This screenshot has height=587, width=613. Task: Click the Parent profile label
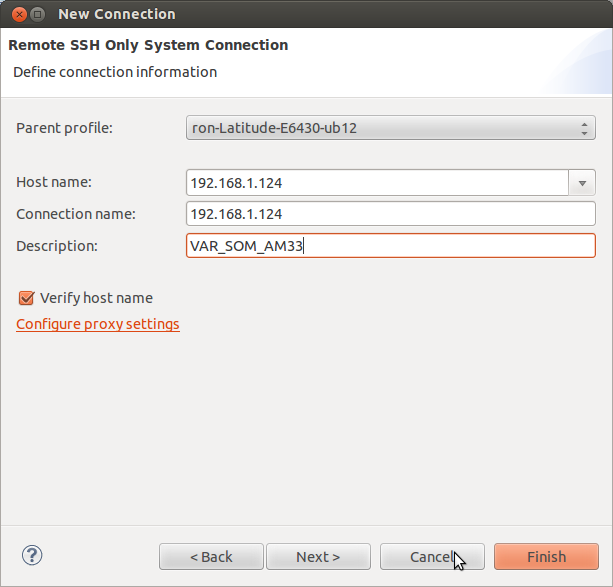pos(65,128)
